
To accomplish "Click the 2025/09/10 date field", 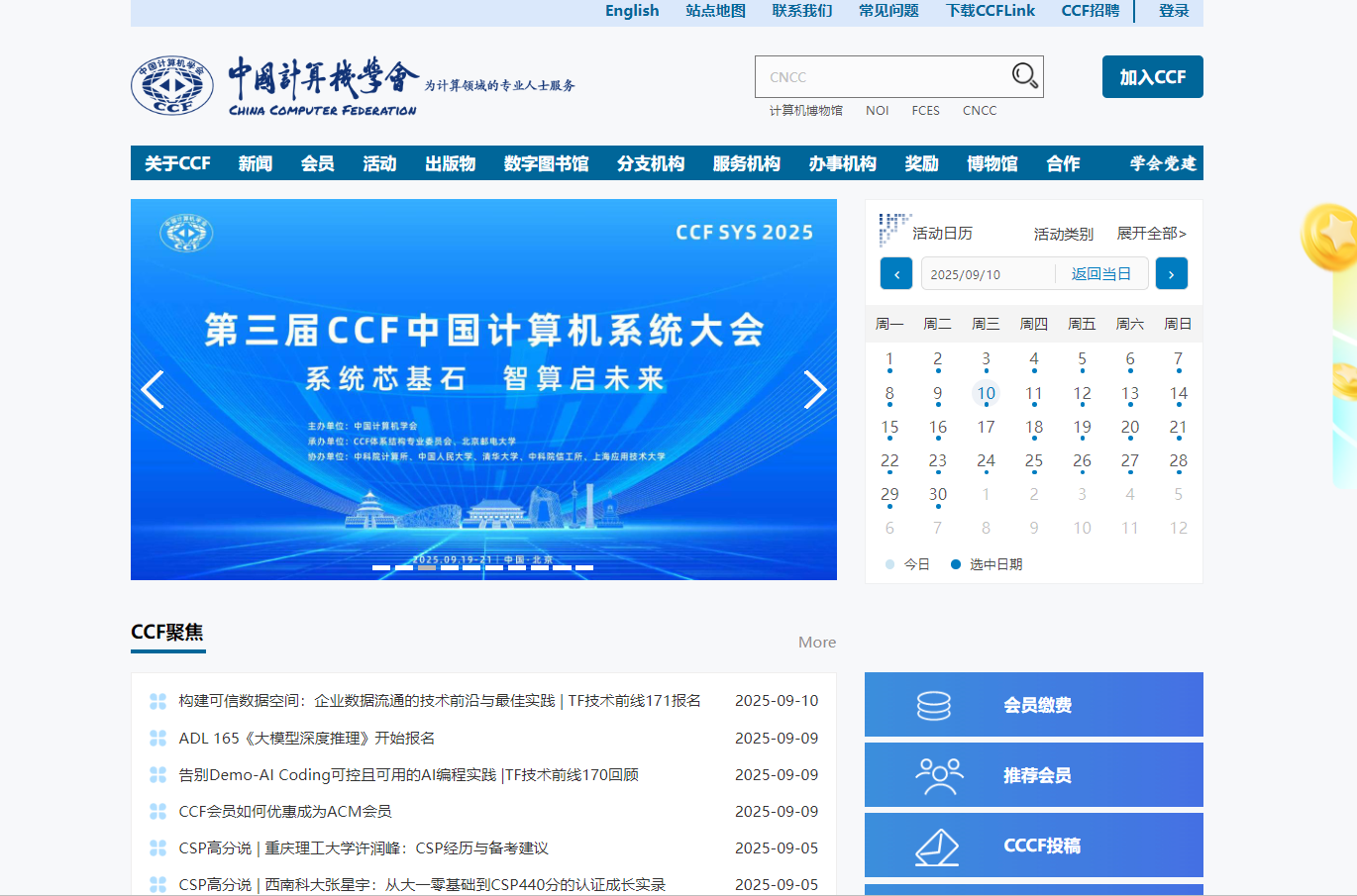I will pos(988,274).
